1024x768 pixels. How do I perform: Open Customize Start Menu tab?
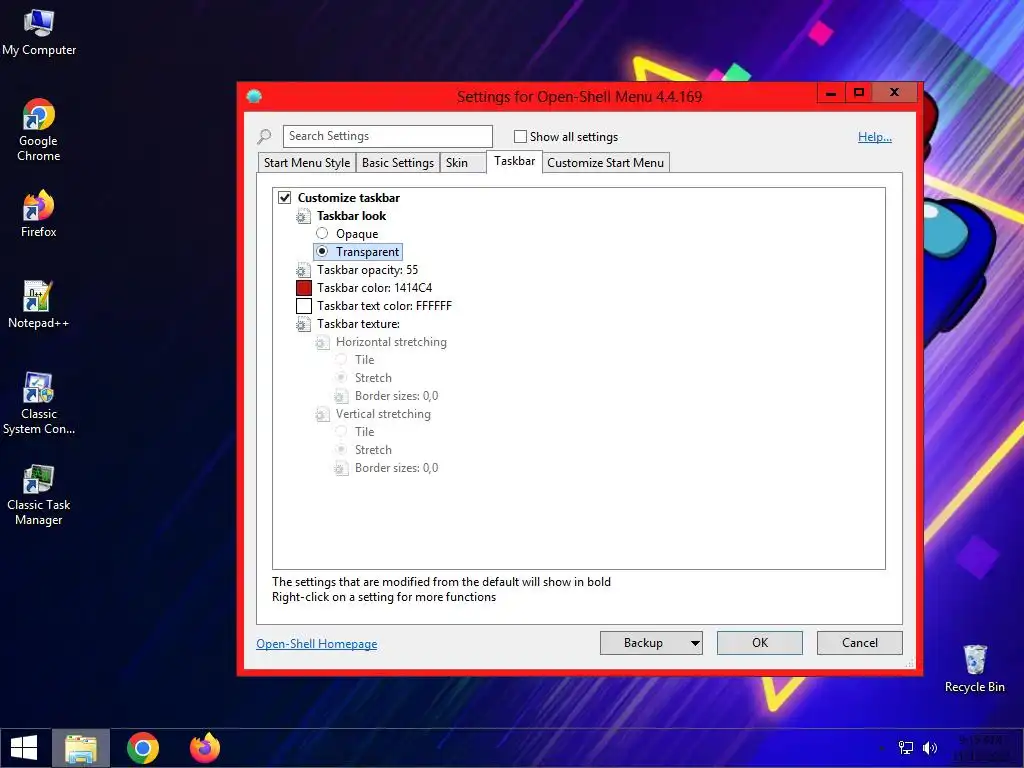[x=605, y=163]
